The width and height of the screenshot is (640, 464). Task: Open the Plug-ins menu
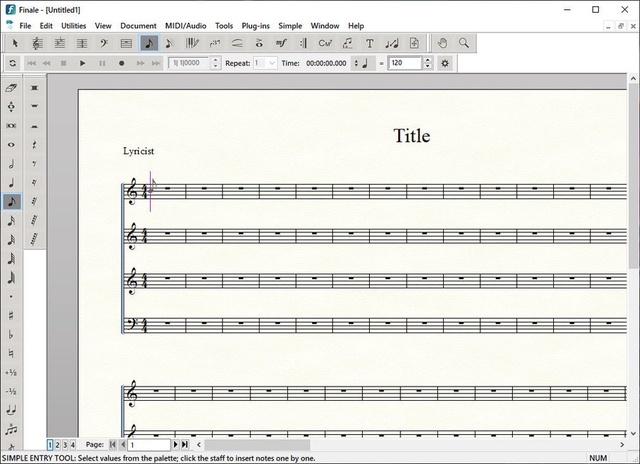coord(257,25)
